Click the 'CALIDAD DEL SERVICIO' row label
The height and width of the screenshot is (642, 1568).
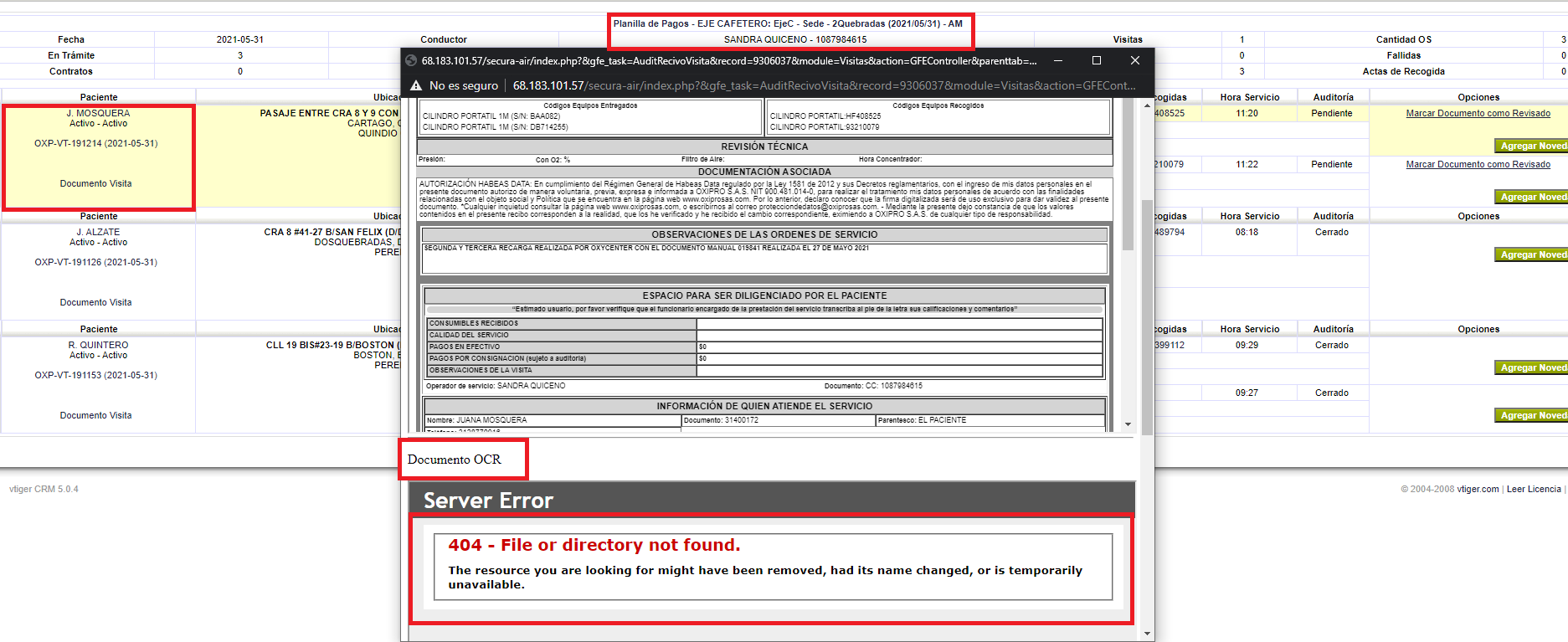point(469,335)
